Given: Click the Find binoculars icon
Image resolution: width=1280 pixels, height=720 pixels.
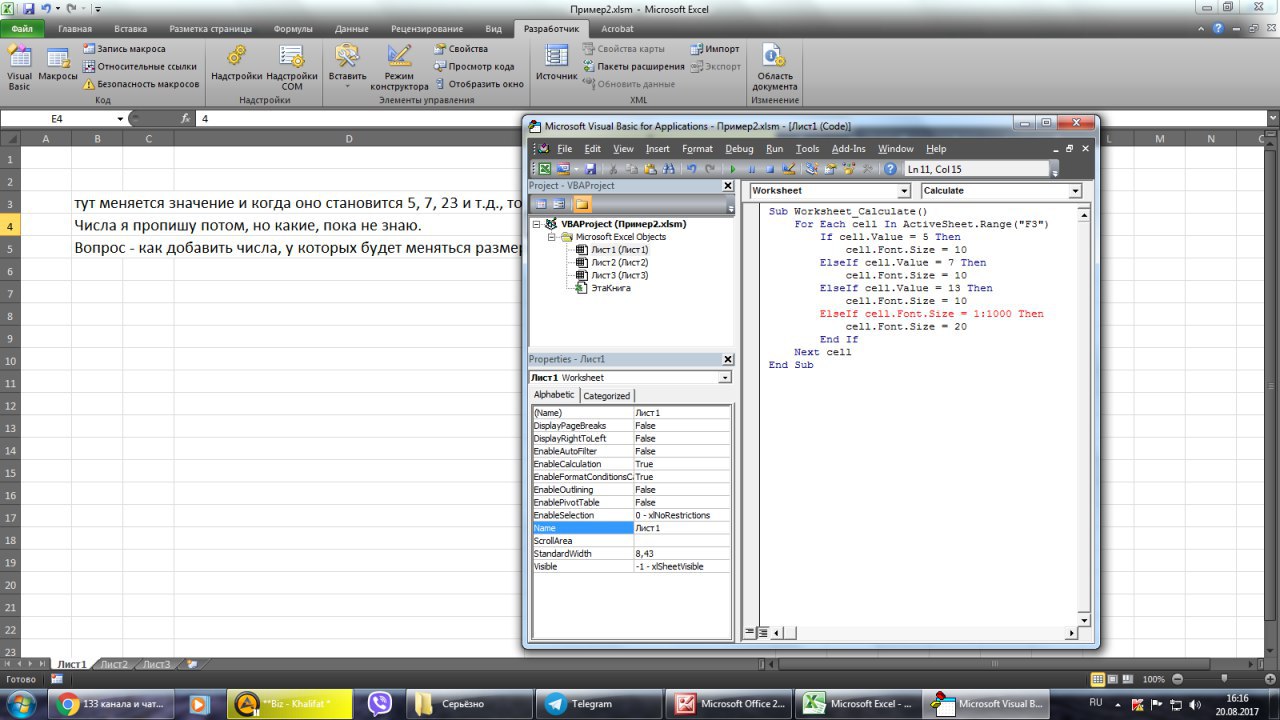Looking at the screenshot, I should 669,169.
